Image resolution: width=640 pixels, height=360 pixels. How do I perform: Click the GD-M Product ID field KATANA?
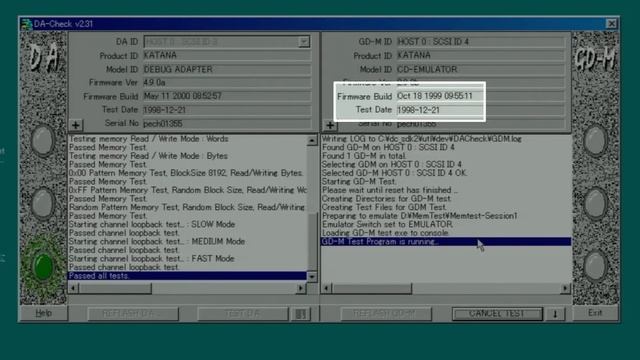point(481,56)
